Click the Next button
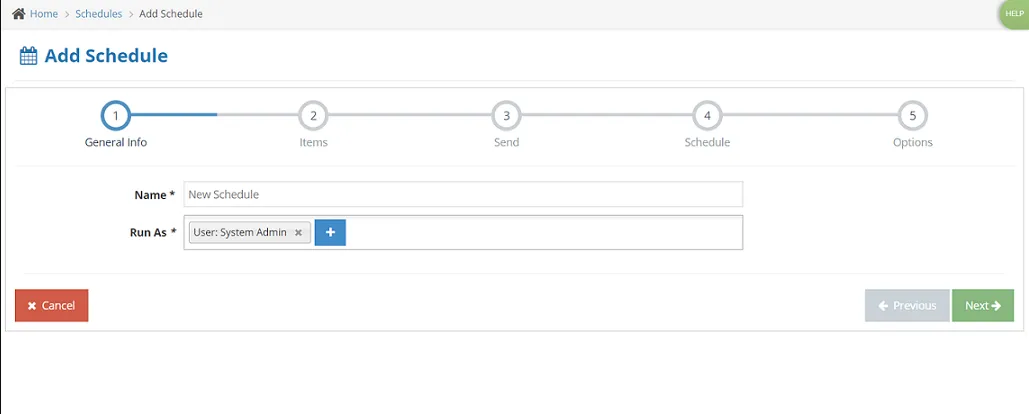The height and width of the screenshot is (414, 1029). (982, 306)
